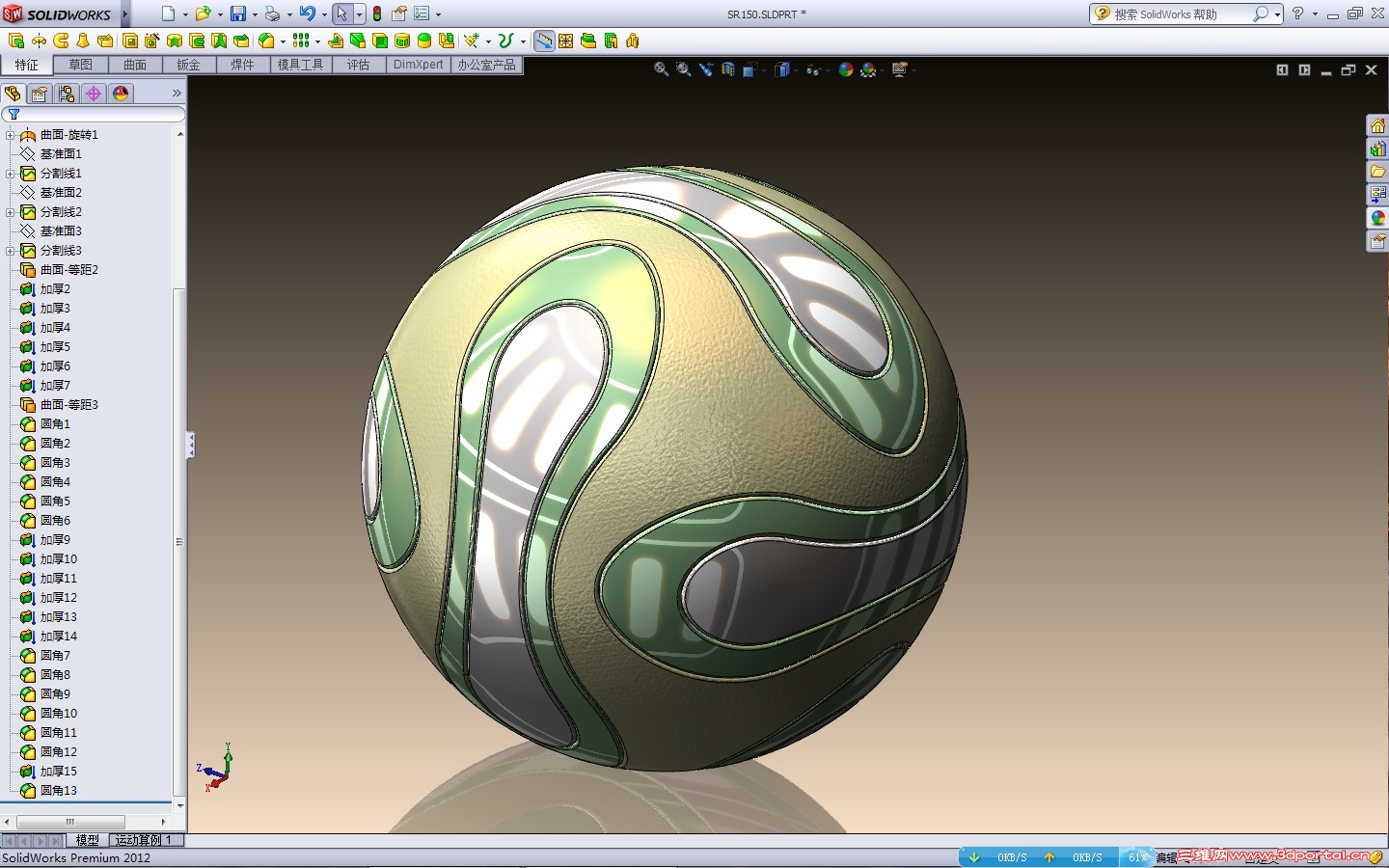Open the 模型 bottom tab
Viewport: 1389px width, 868px height.
click(x=88, y=840)
